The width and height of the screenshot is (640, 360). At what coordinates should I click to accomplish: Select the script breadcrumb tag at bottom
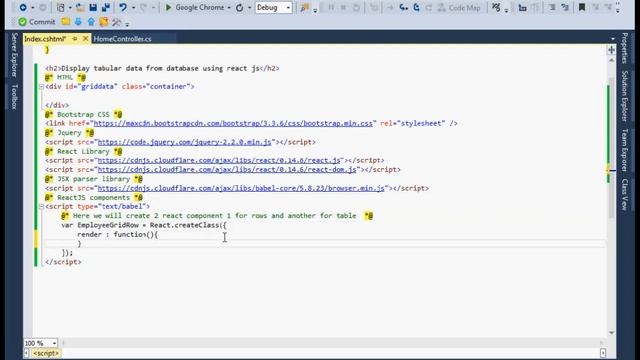point(46,353)
